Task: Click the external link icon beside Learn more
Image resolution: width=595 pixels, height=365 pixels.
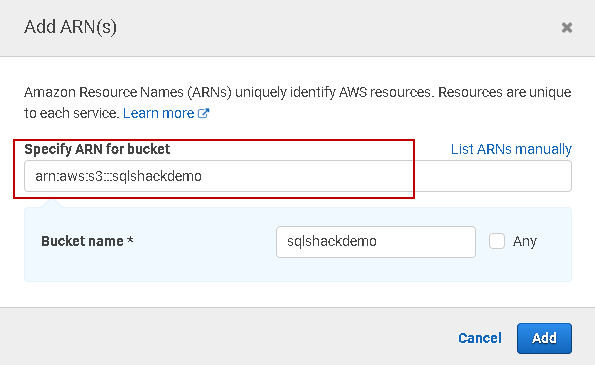Action: click(x=203, y=113)
